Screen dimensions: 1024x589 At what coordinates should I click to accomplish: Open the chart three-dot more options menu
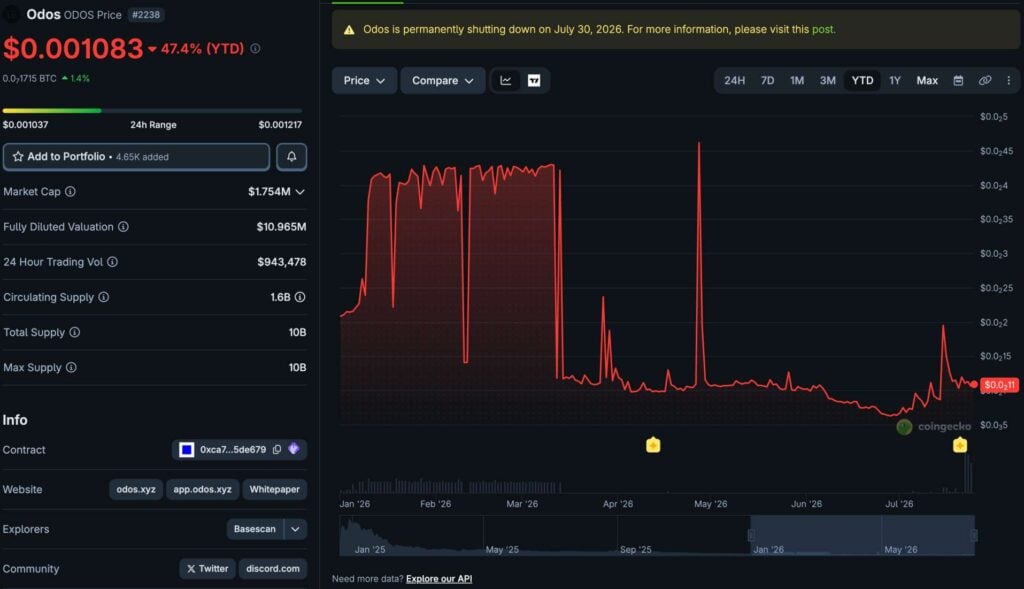1008,80
